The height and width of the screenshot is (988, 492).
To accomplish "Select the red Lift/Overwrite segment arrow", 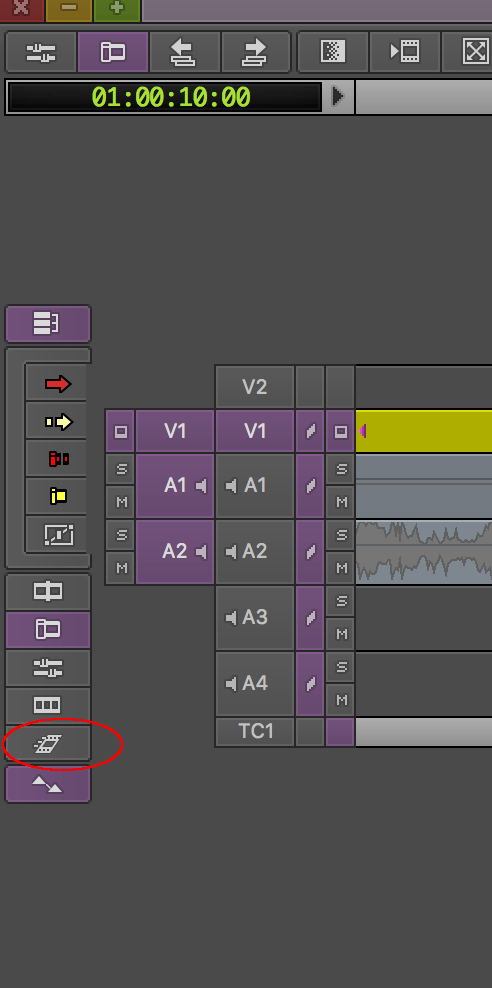I will [x=57, y=384].
